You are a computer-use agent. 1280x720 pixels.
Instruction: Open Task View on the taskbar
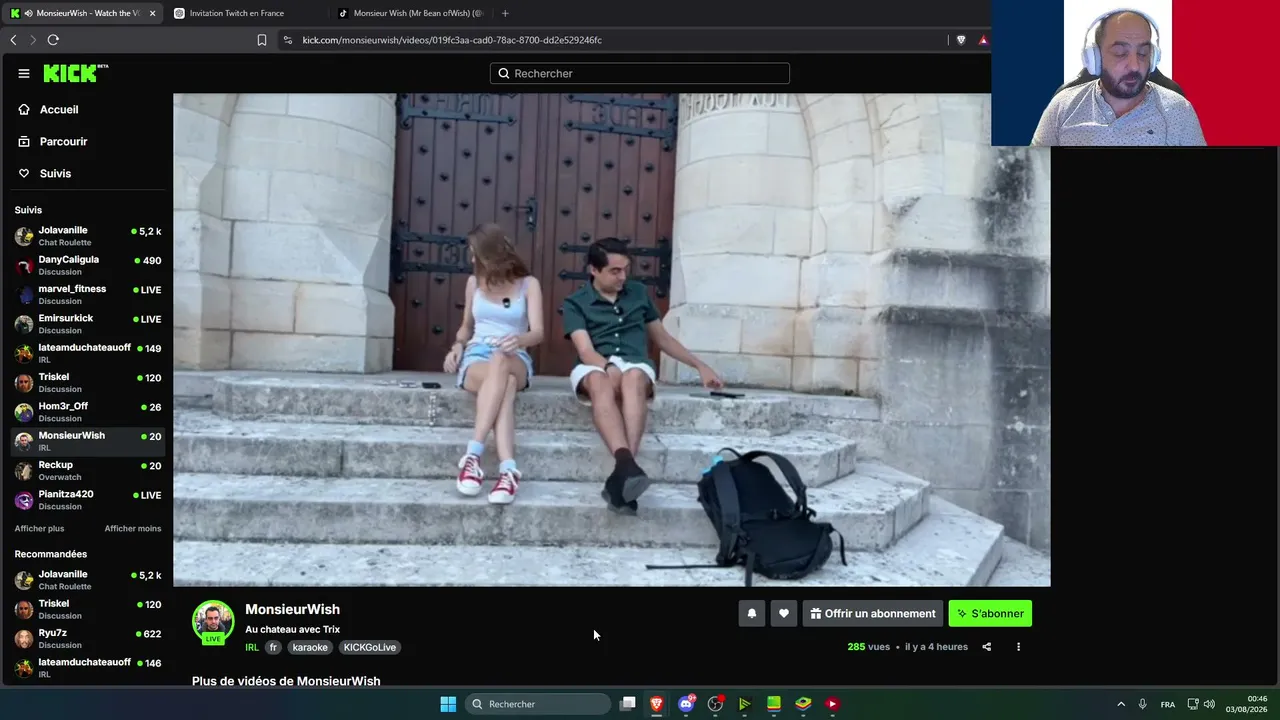pos(627,704)
